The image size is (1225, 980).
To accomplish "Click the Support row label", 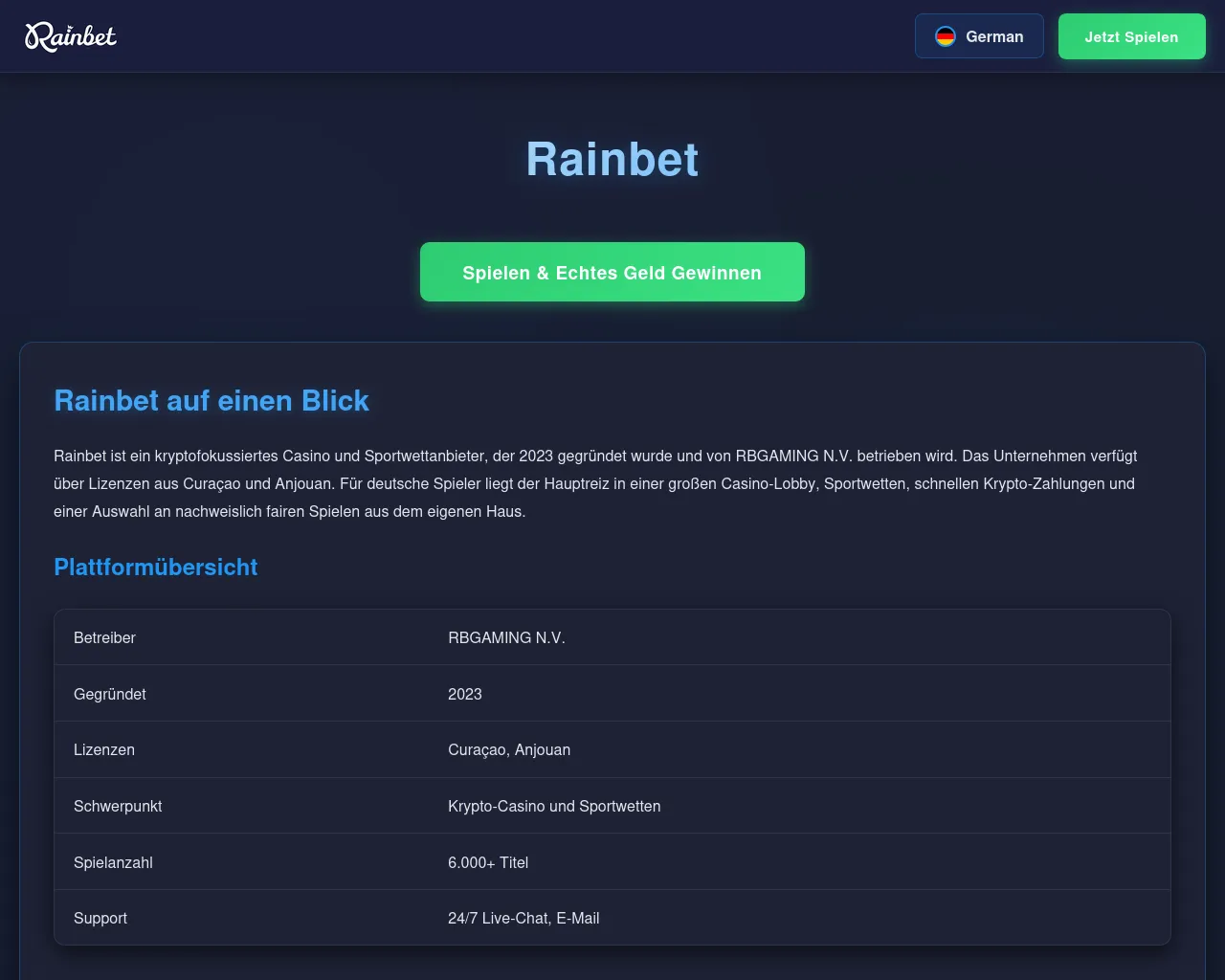I will click(x=100, y=918).
